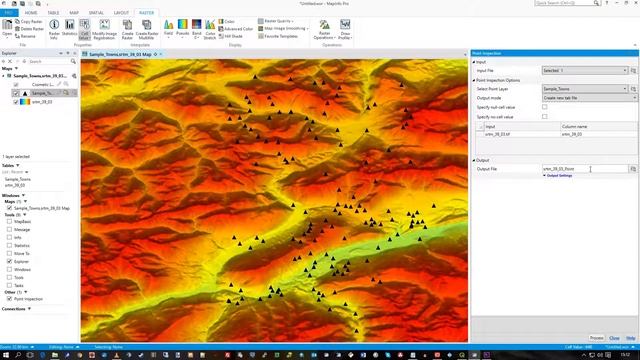
Task: Click the srtm_39_03 color ramp swatch
Action: (x=25, y=102)
